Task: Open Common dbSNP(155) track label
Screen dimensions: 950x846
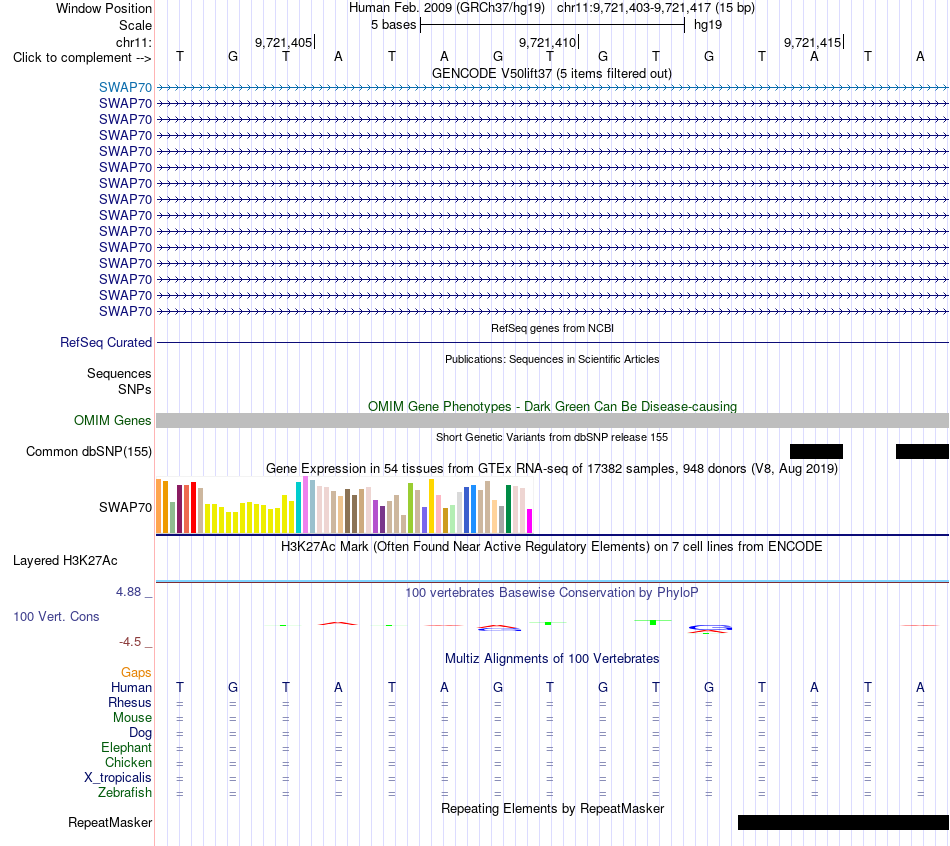Action: (x=89, y=451)
